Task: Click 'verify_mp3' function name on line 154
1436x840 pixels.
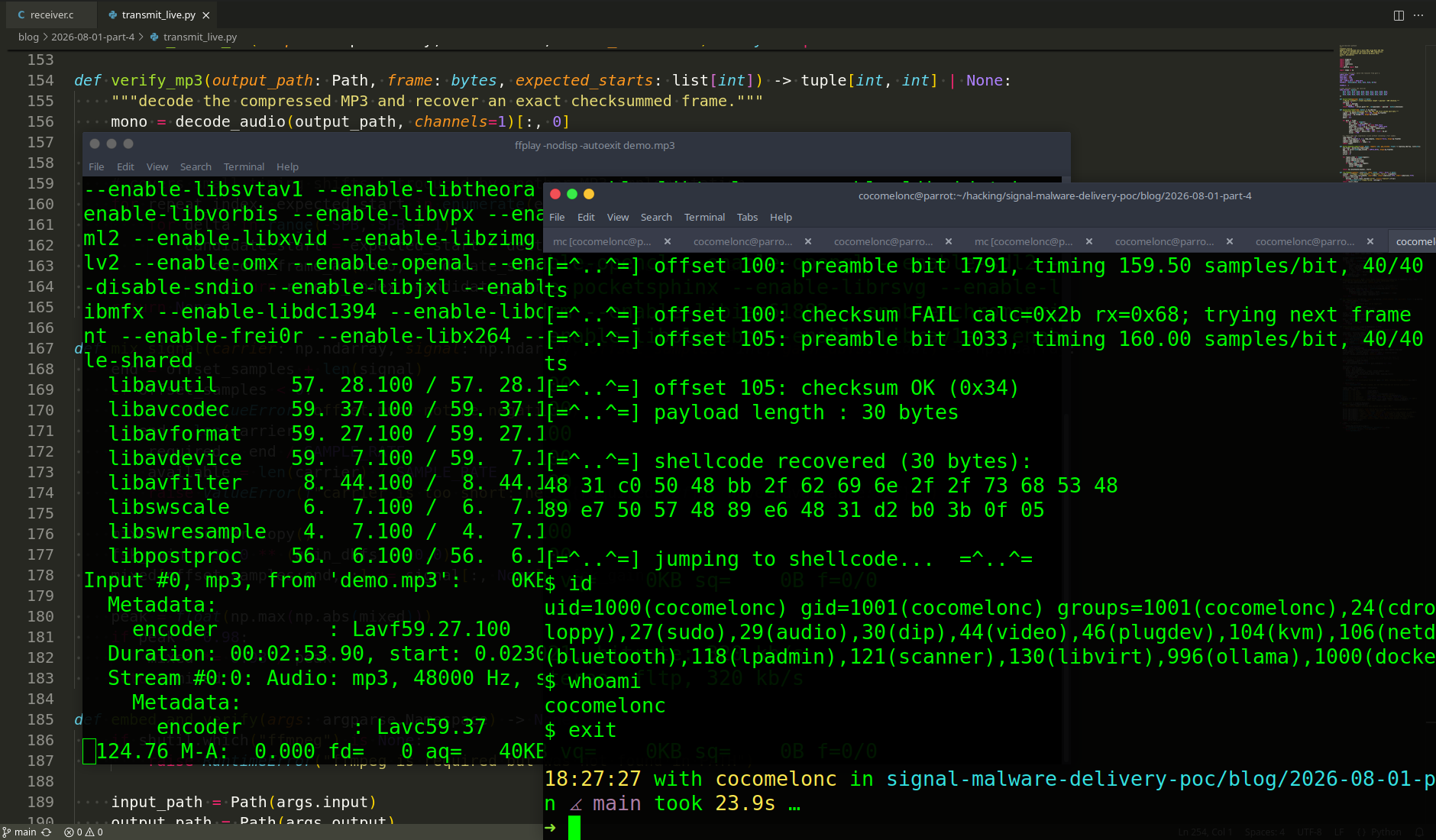Action: tap(157, 80)
